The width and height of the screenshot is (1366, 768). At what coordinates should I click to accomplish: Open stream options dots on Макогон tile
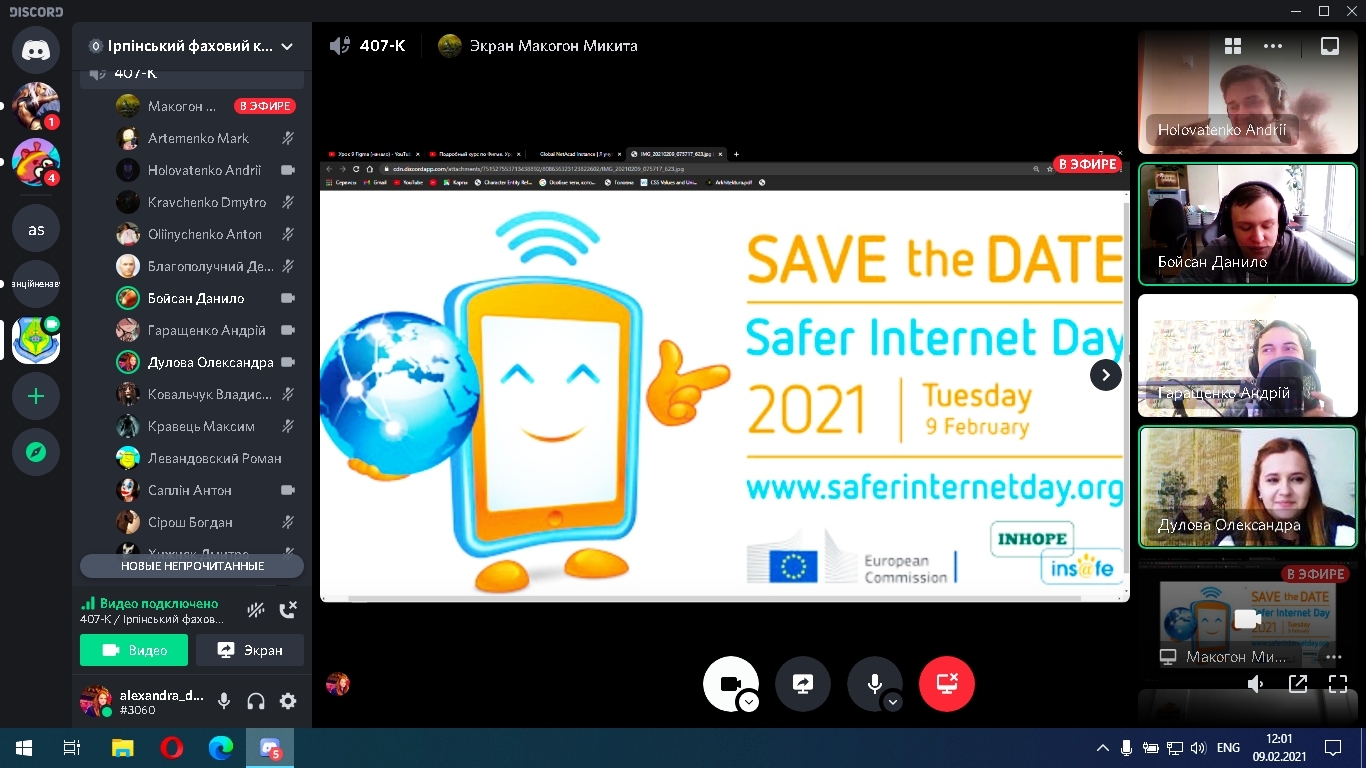(1333, 657)
